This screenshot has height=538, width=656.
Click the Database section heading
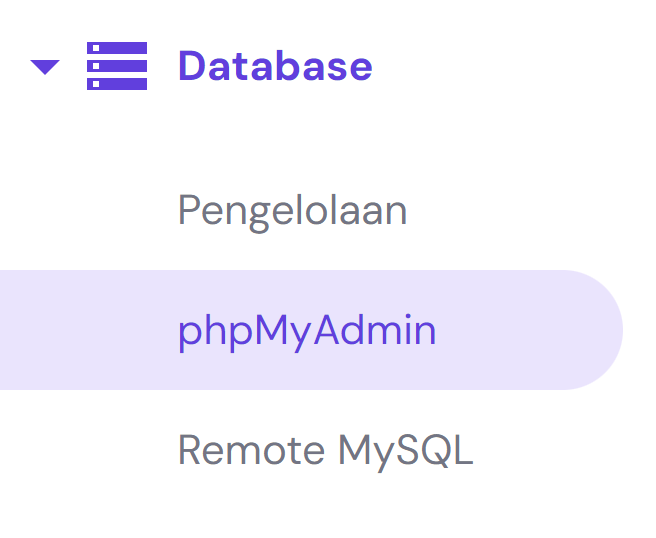pyautogui.click(x=275, y=66)
